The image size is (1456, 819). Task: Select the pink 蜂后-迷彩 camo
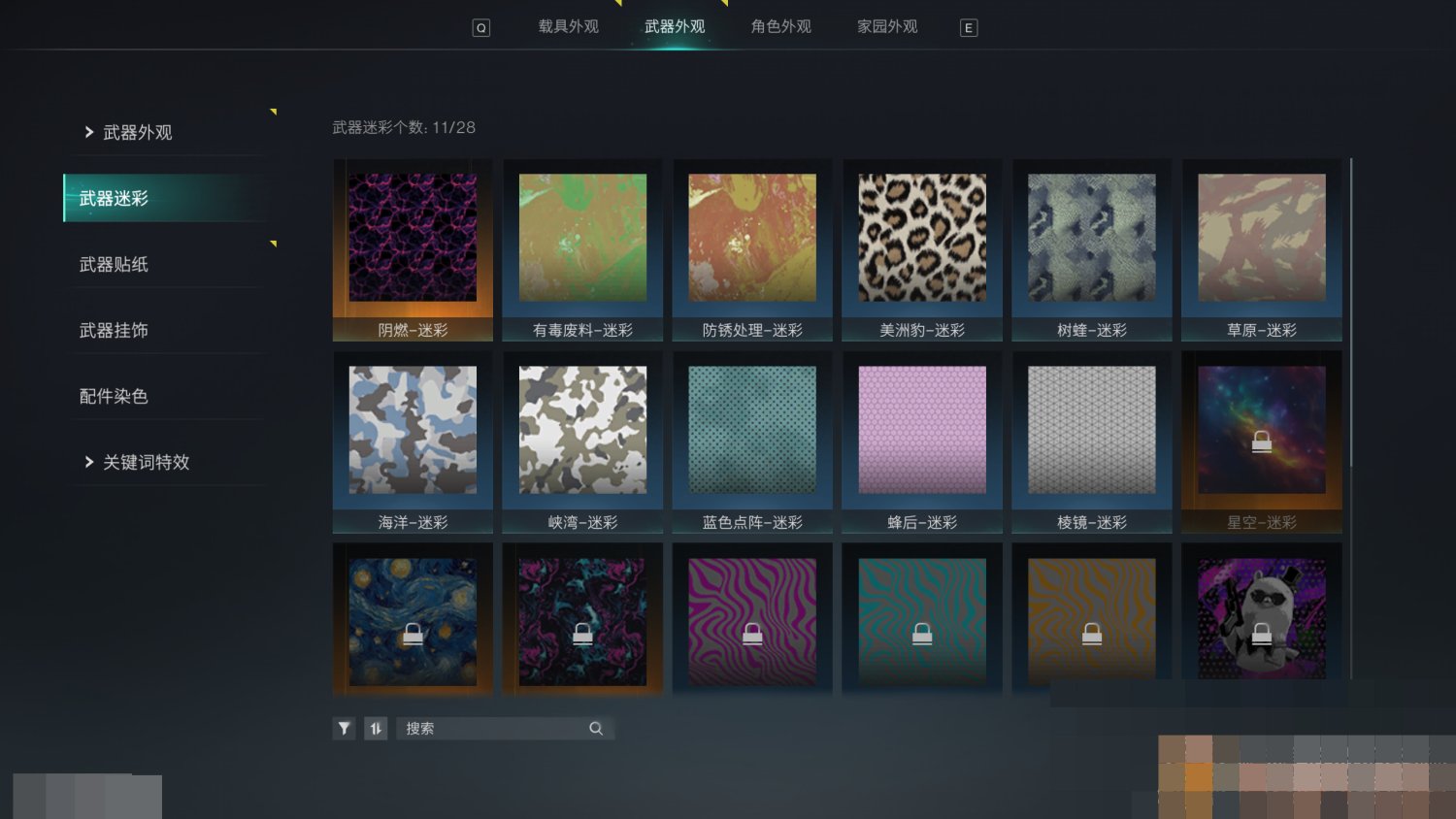tap(922, 442)
